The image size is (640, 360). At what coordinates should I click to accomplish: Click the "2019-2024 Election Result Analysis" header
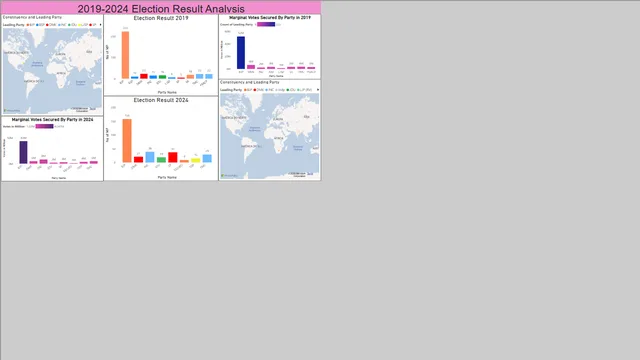[161, 9]
